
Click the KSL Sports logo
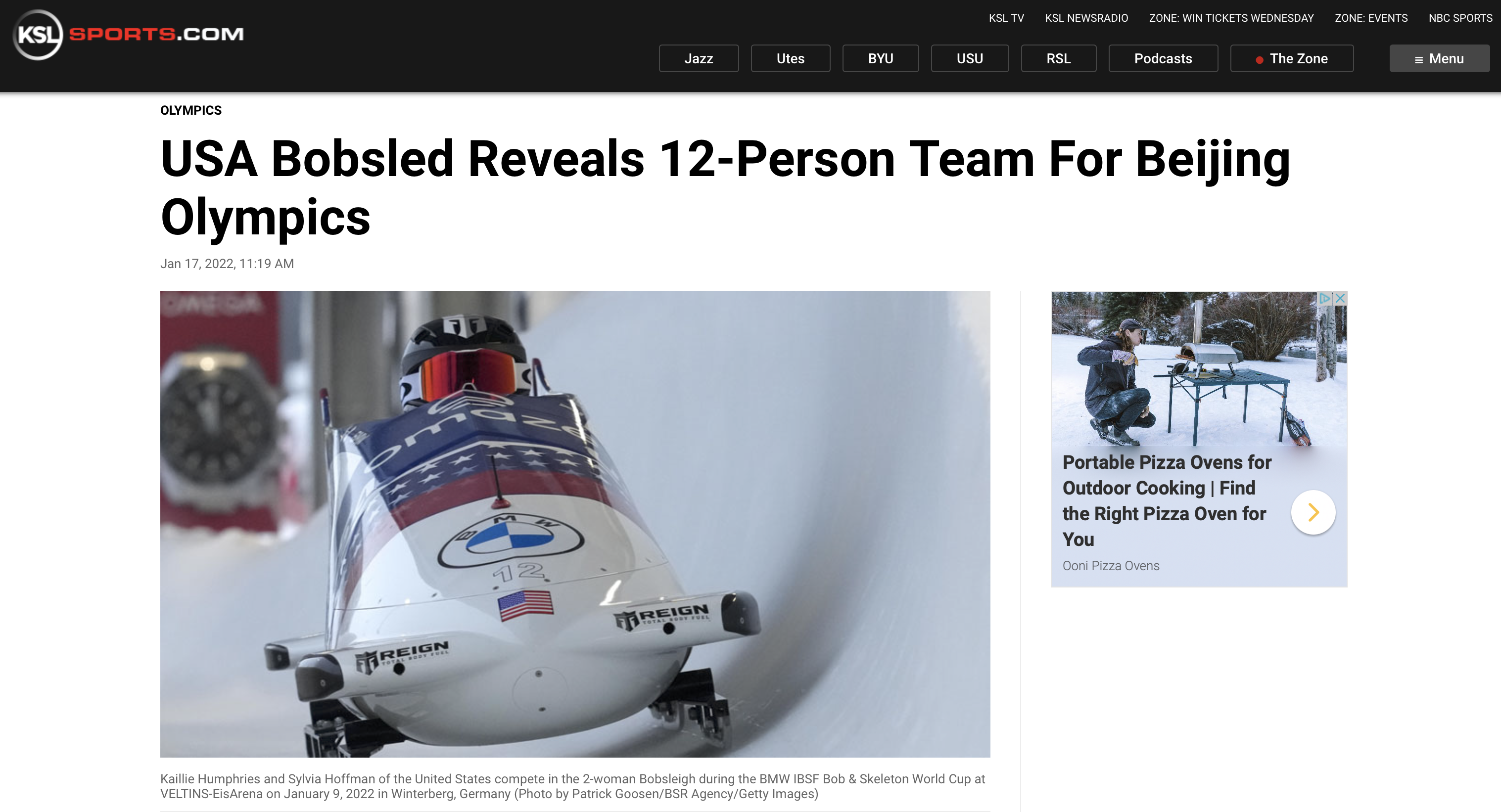pos(128,34)
